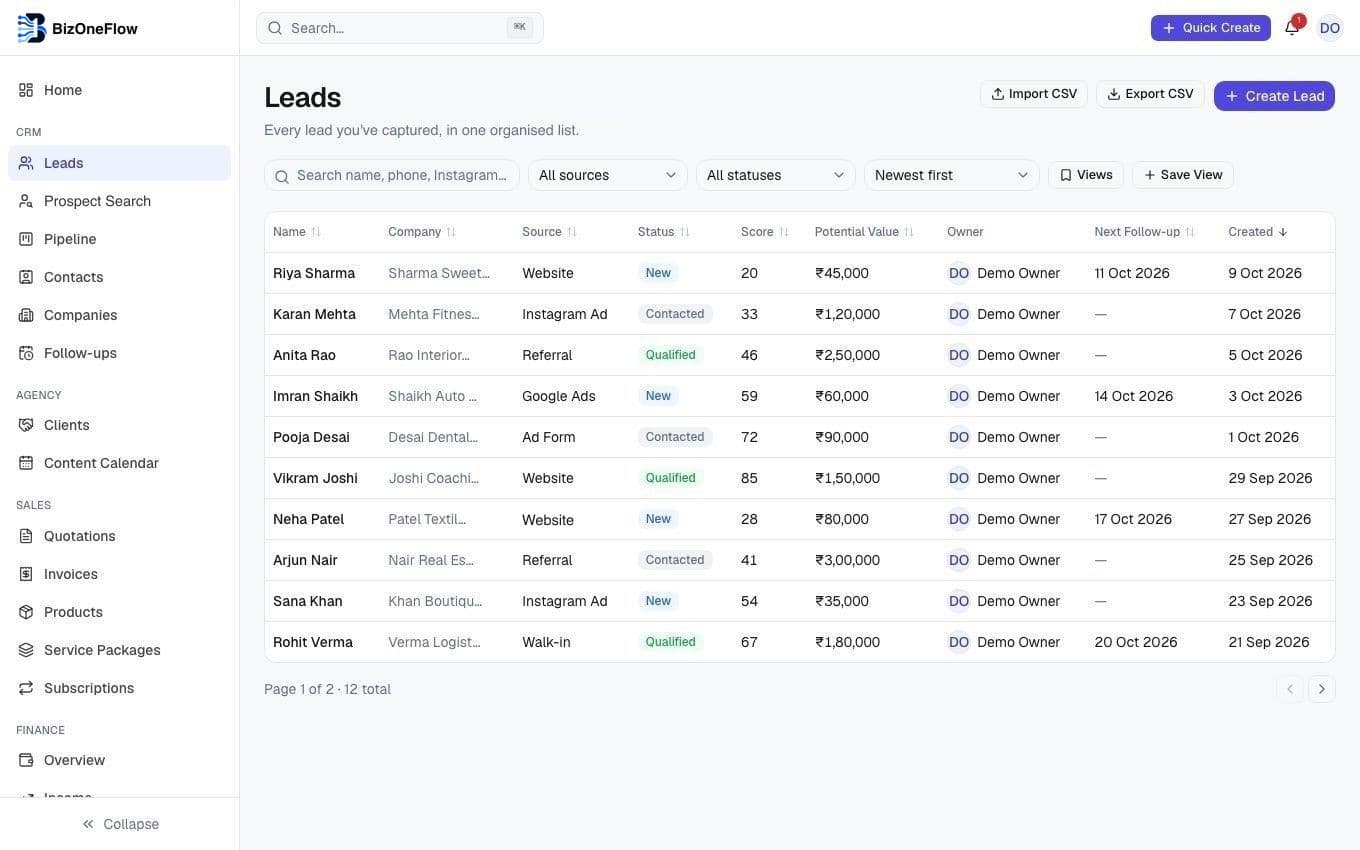The height and width of the screenshot is (850, 1360).
Task: Click Save View
Action: point(1183,175)
